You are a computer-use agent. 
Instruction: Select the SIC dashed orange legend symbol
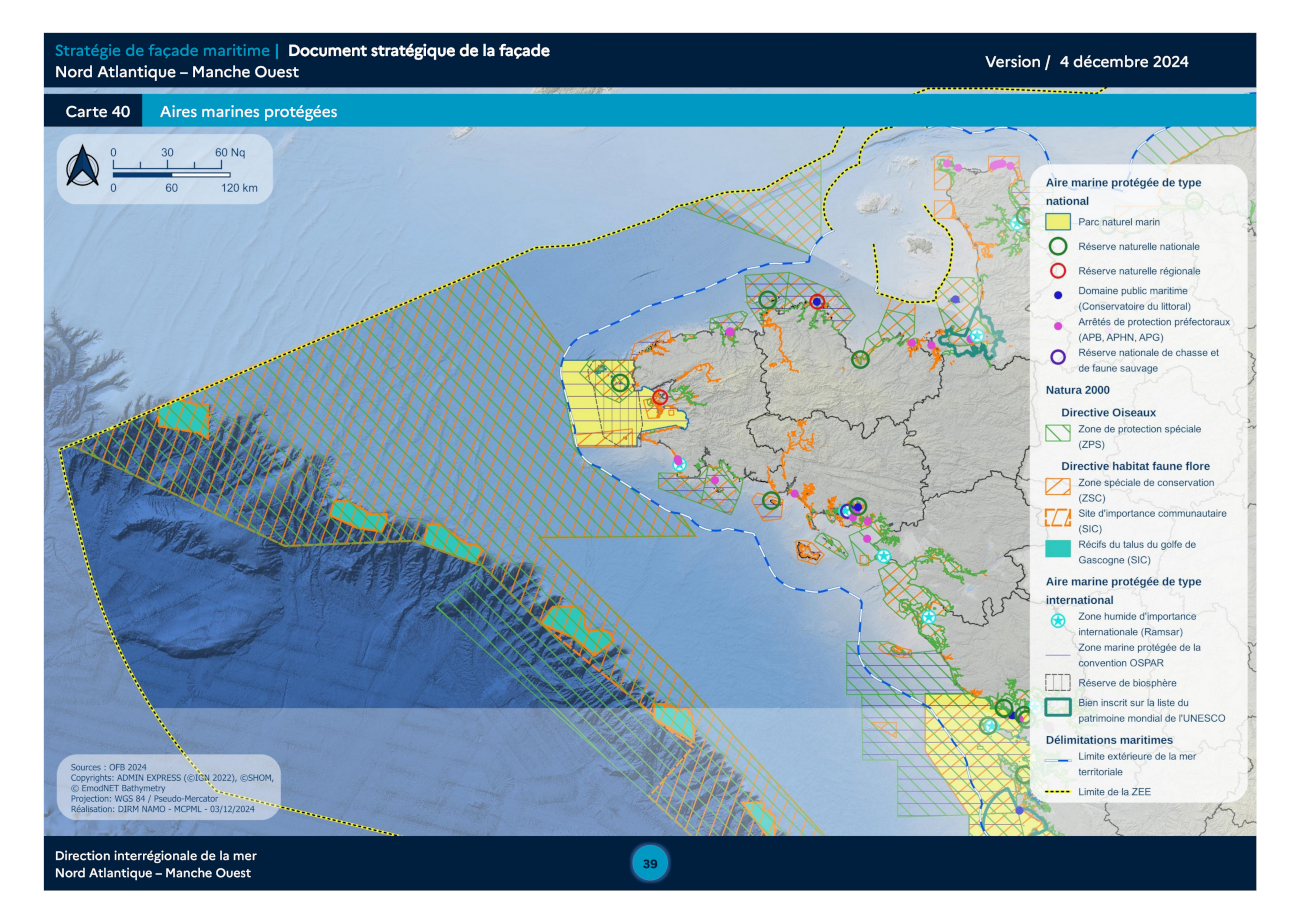pyautogui.click(x=1057, y=517)
